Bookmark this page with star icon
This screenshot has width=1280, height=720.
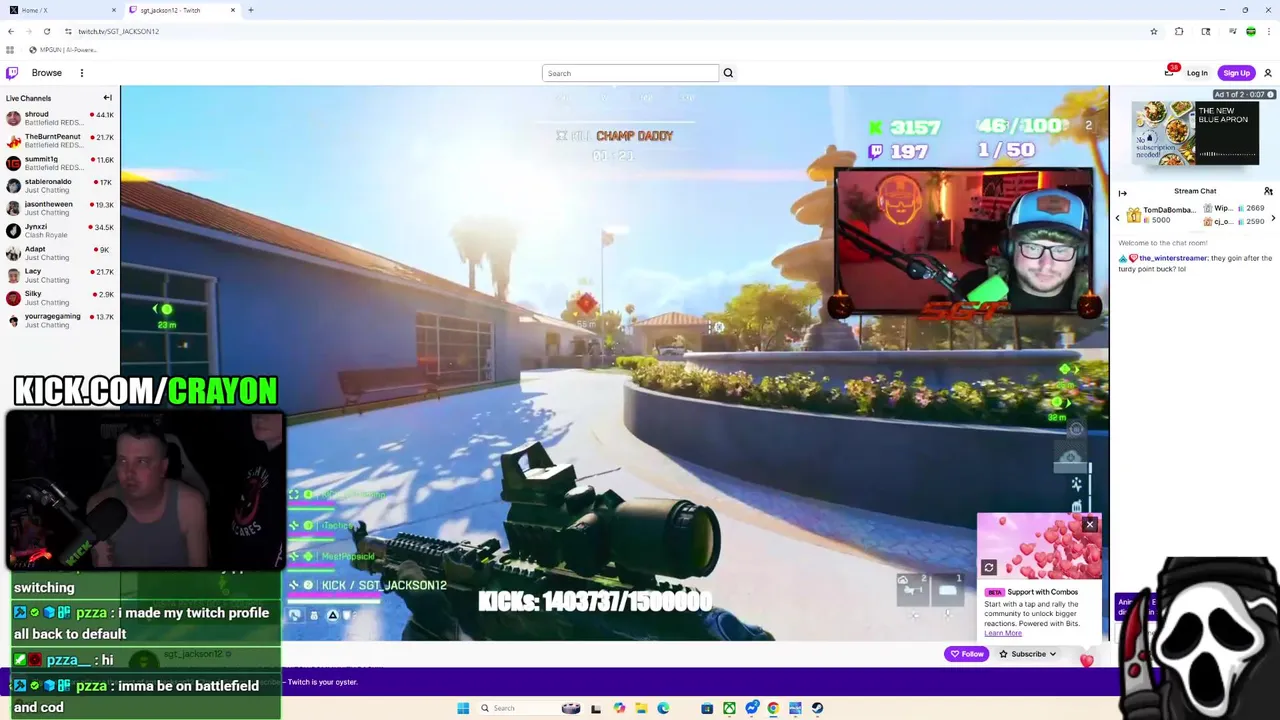[1154, 31]
